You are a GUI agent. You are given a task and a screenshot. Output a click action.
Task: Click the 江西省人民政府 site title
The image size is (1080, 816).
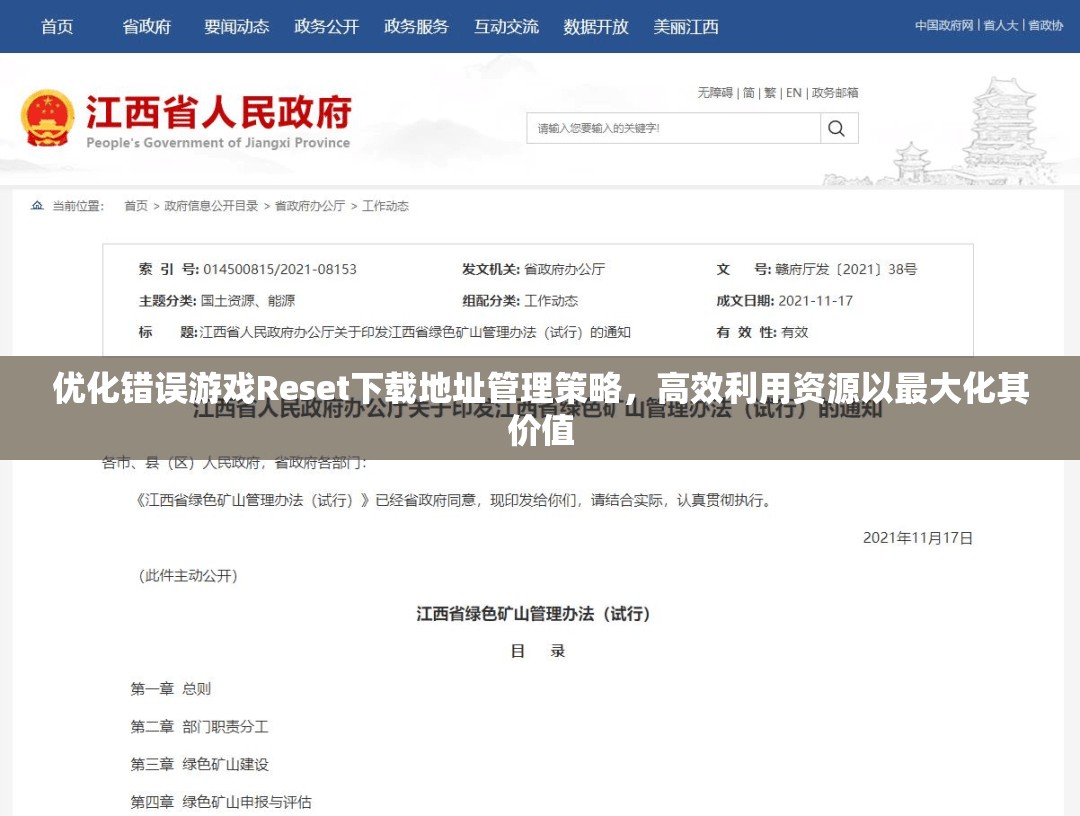click(x=218, y=112)
